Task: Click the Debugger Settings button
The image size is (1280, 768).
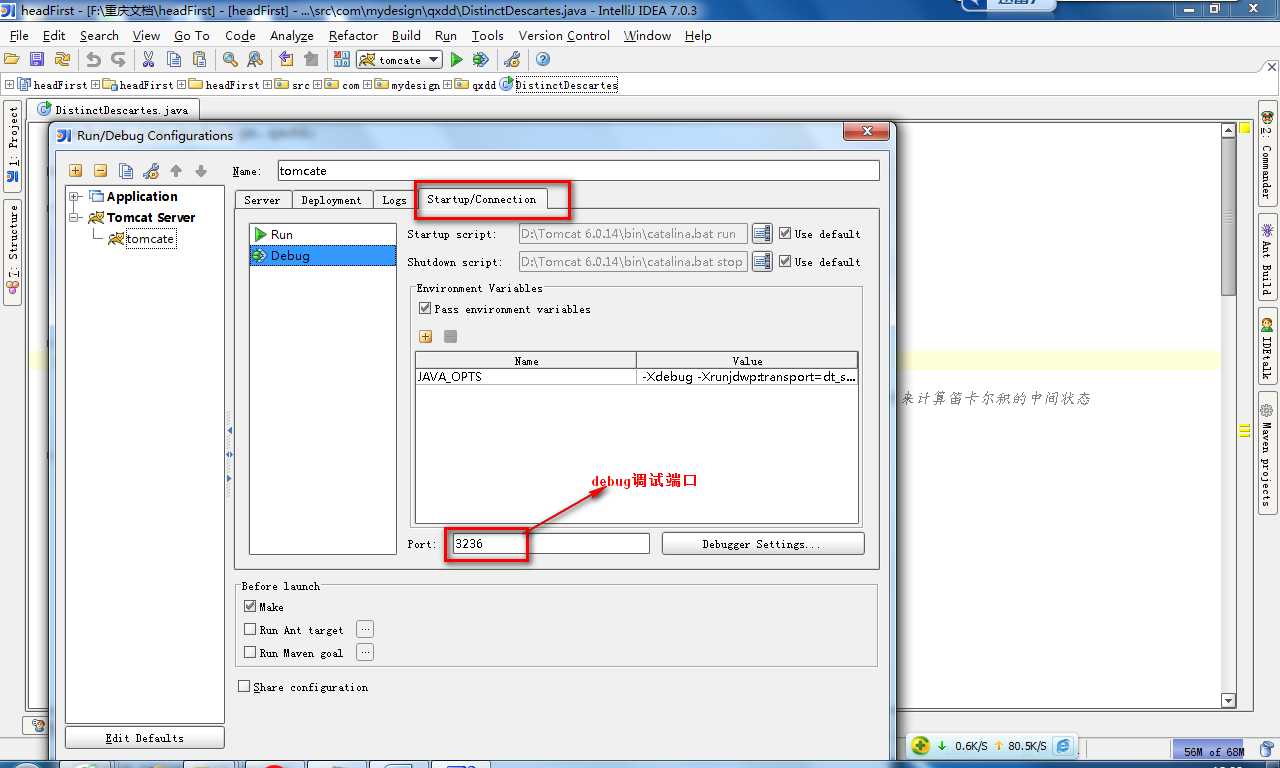Action: tap(763, 544)
